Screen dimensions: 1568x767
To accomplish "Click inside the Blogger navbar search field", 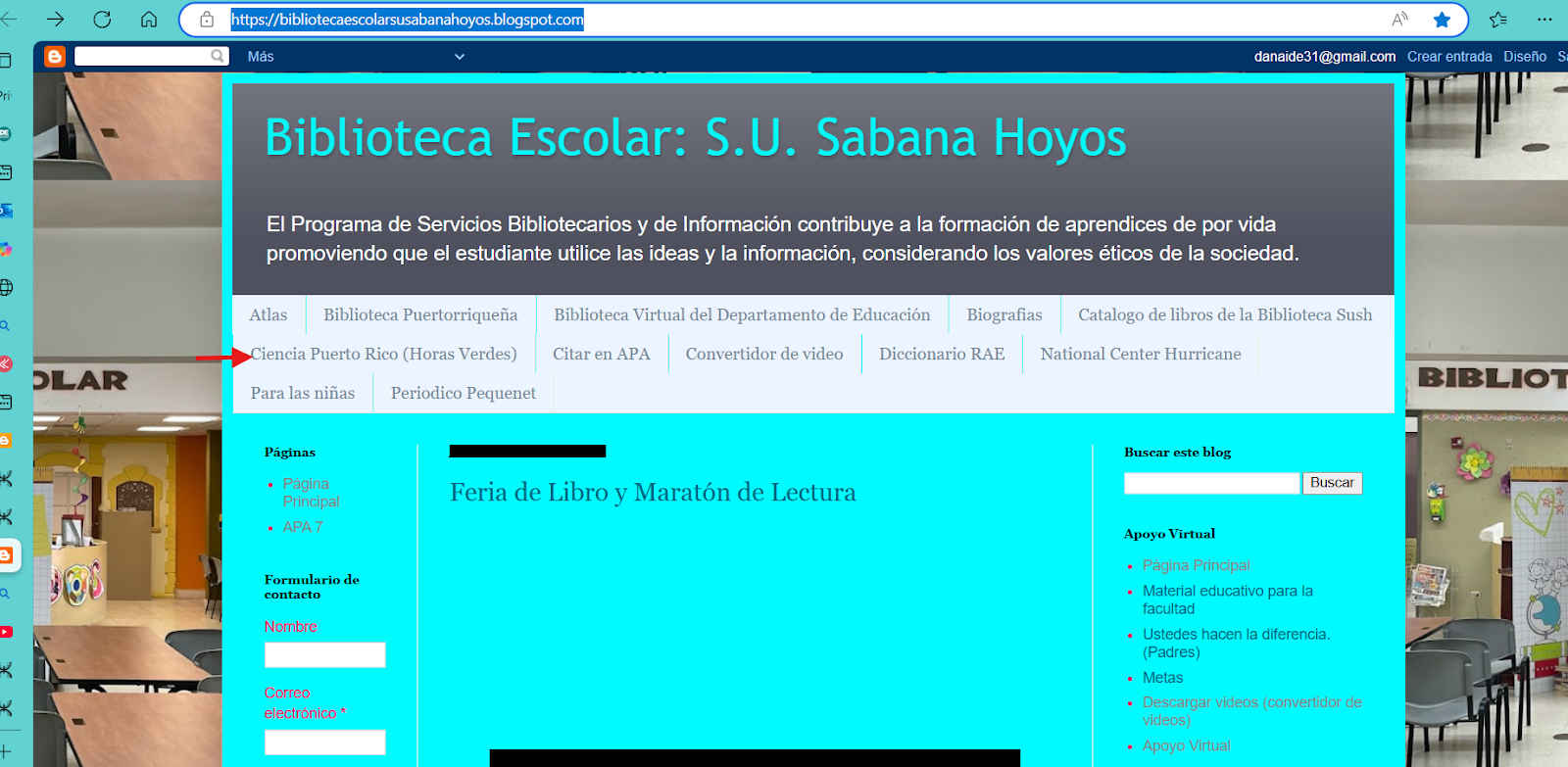I will (x=143, y=56).
